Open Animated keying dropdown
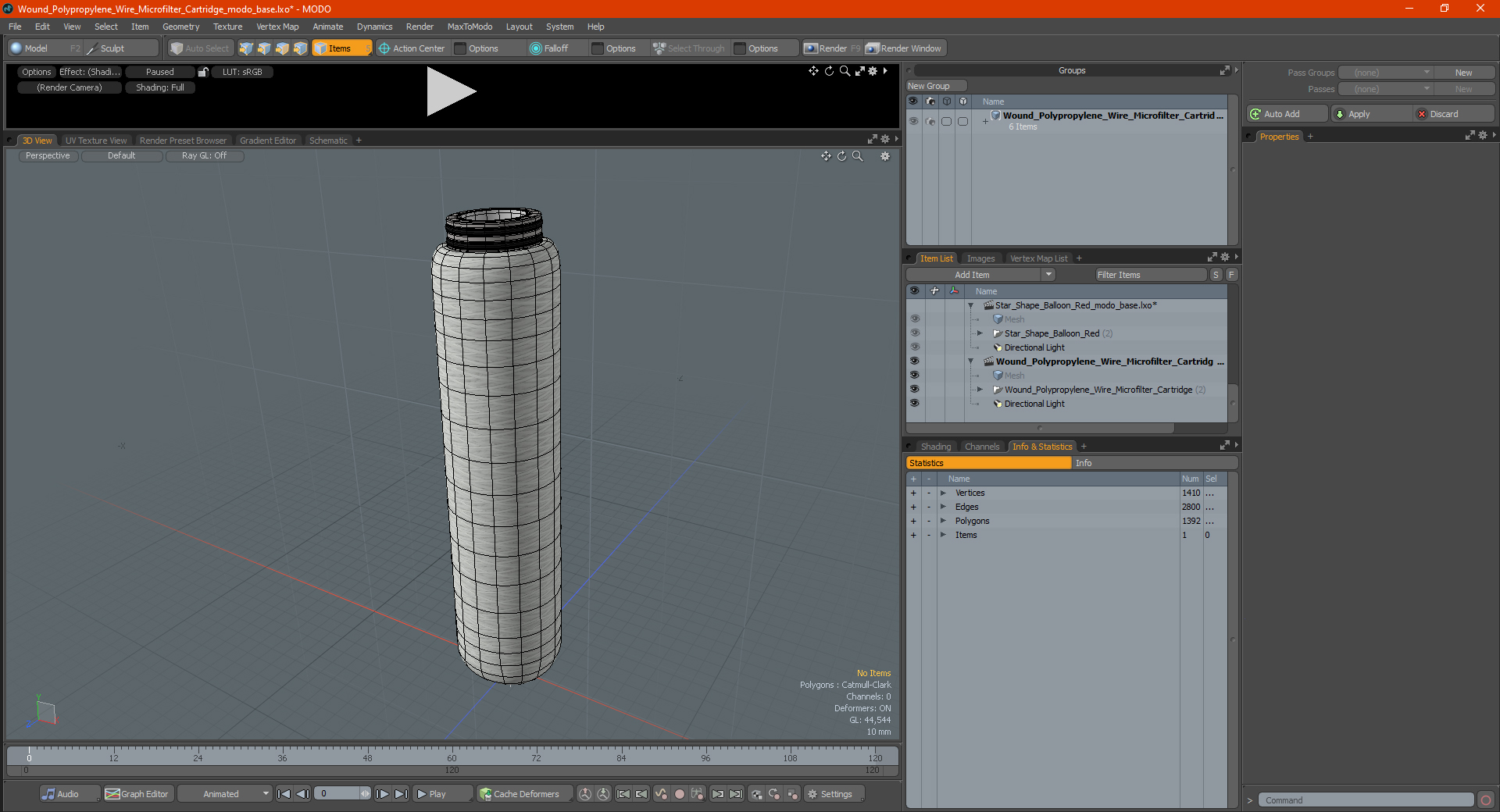 pyautogui.click(x=225, y=794)
